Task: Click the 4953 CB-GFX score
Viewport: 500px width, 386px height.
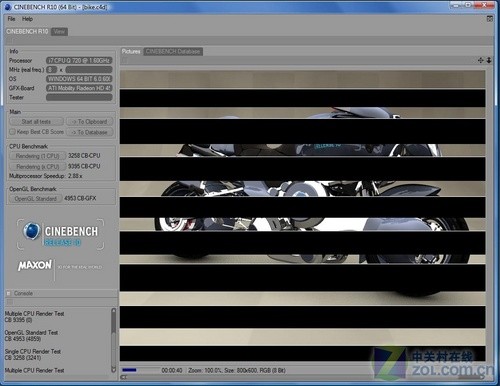Action: 80,198
